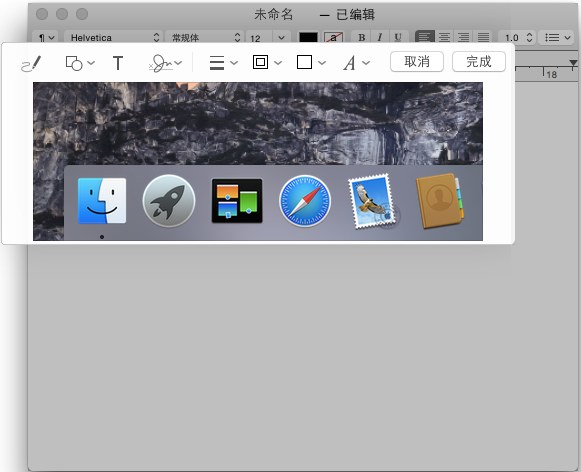The width and height of the screenshot is (581, 472).
Task: Open the fill color menu
Action: pos(311,62)
